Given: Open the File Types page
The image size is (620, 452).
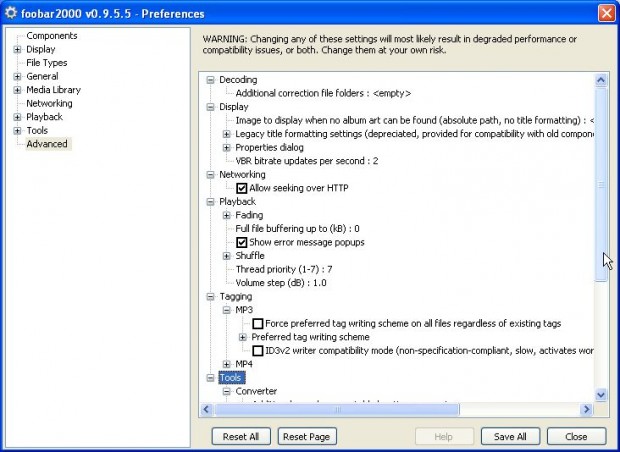Looking at the screenshot, I should point(47,63).
